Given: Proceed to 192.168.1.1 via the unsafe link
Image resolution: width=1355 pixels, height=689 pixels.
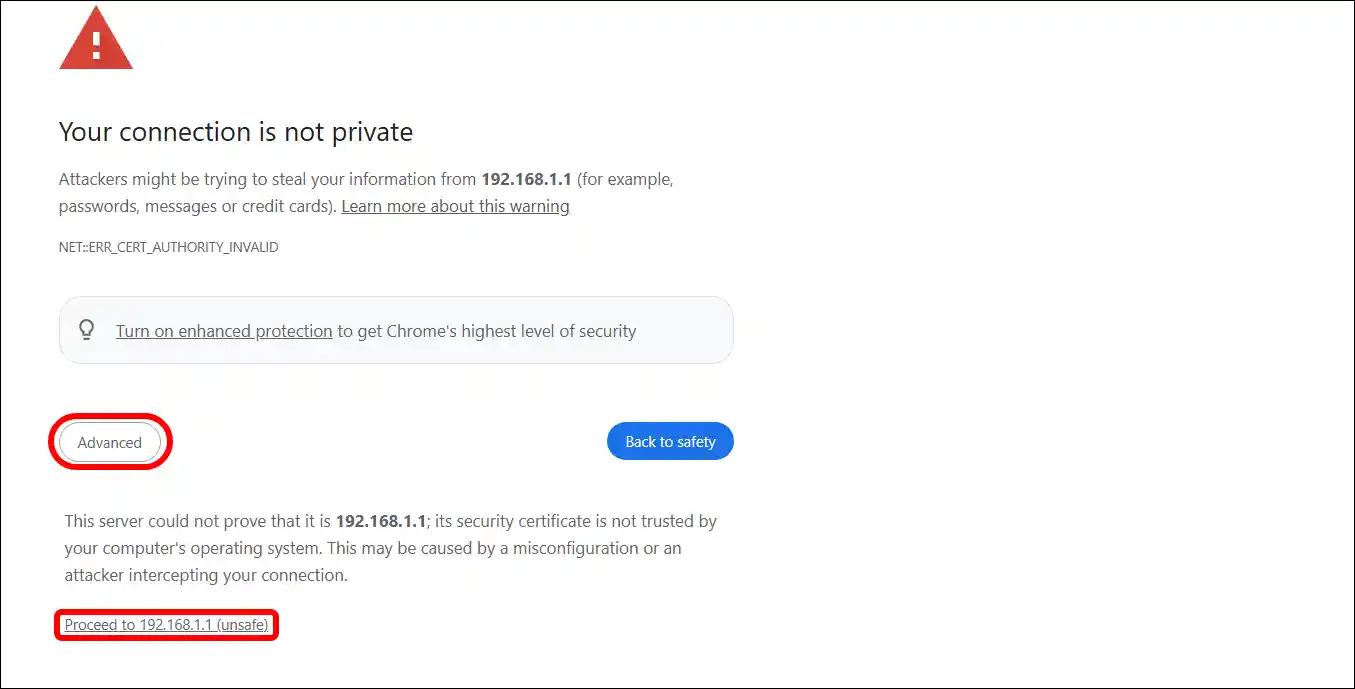Looking at the screenshot, I should point(166,624).
